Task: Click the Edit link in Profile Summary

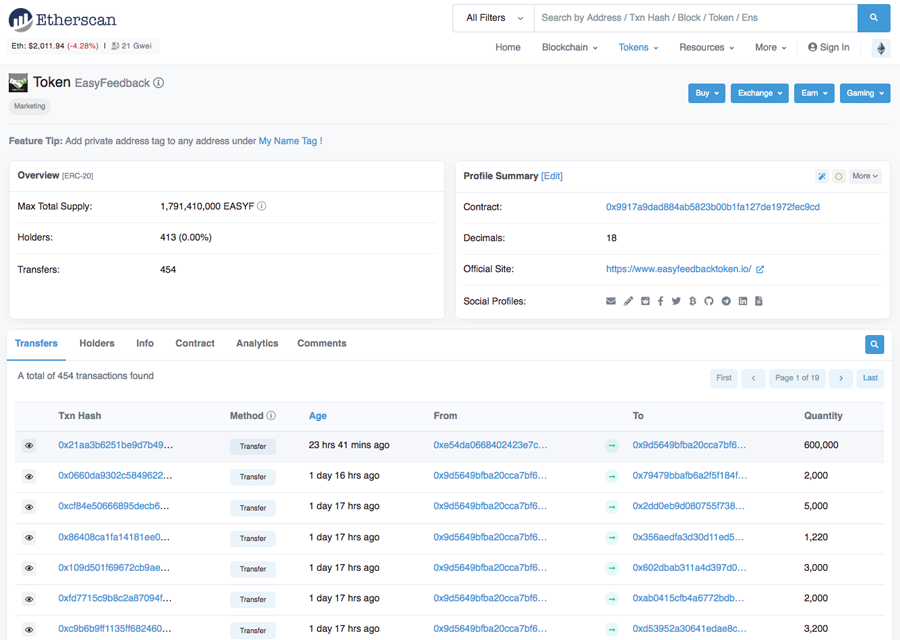Action: (552, 176)
